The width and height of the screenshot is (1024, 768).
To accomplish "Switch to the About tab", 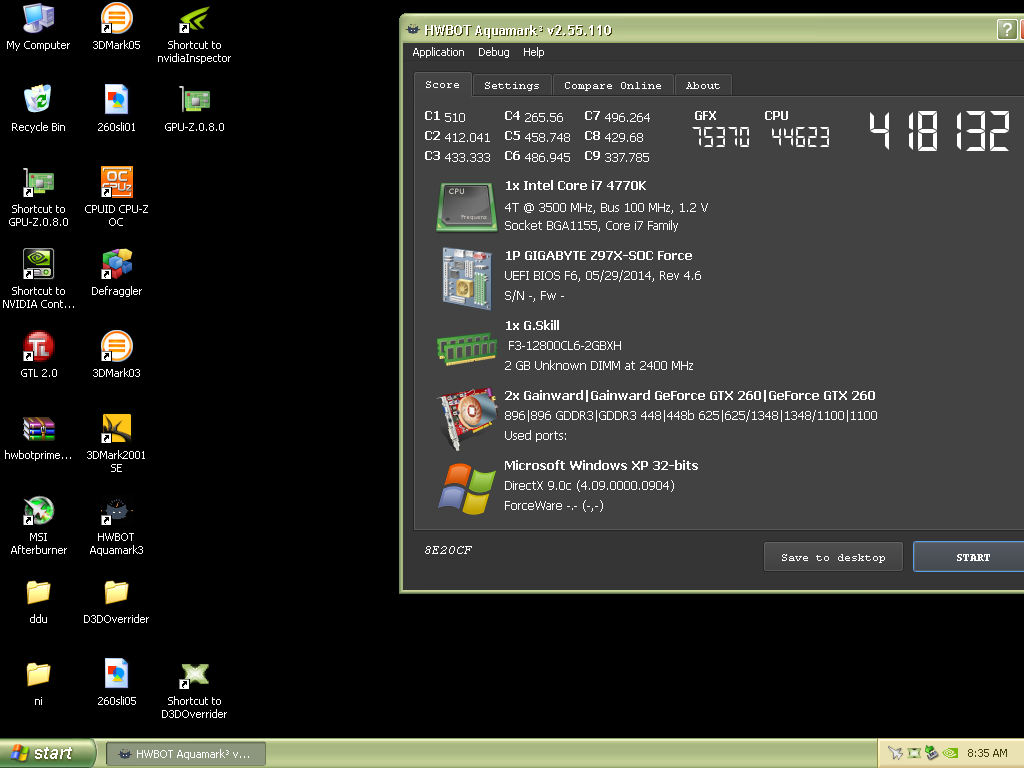I will (703, 86).
